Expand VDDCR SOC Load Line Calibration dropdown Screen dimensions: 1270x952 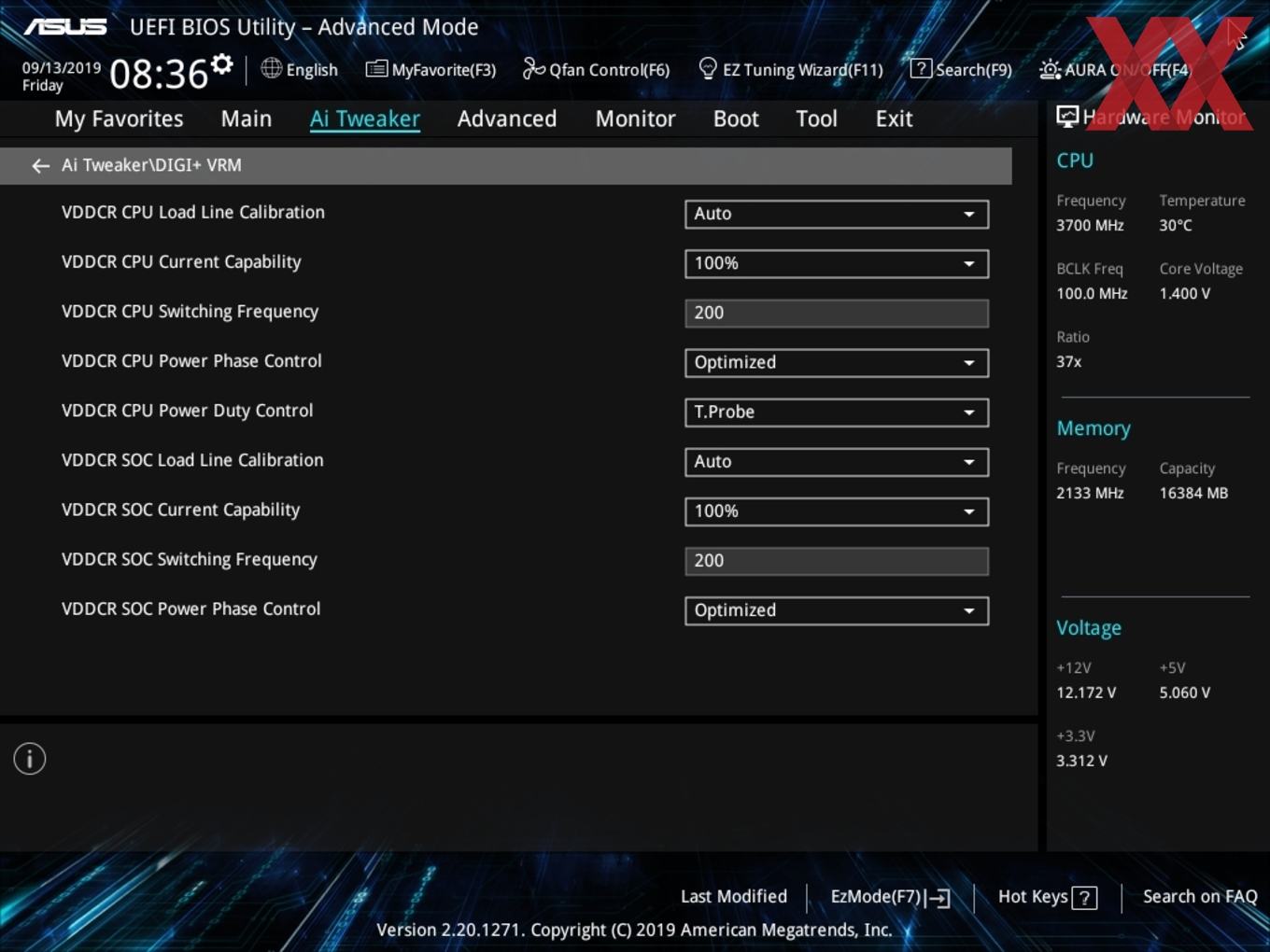(837, 461)
